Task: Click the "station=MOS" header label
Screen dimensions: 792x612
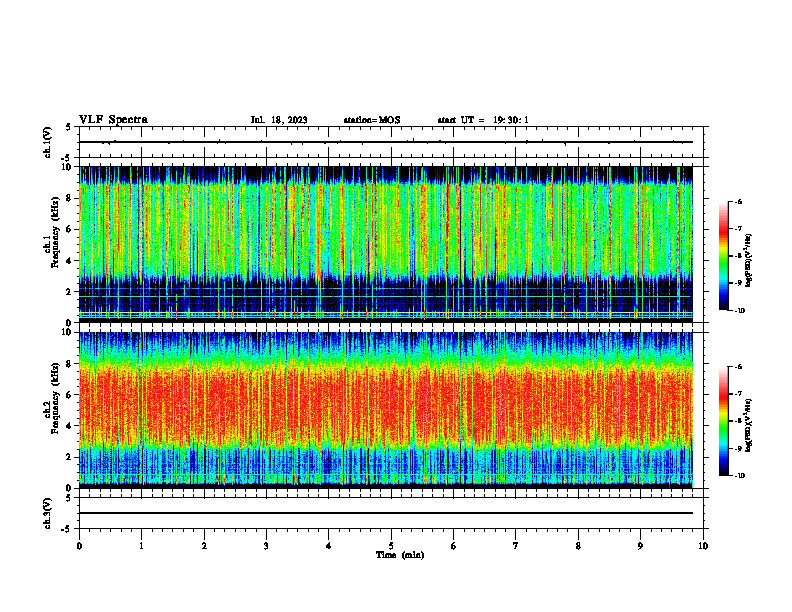Action: [372, 120]
